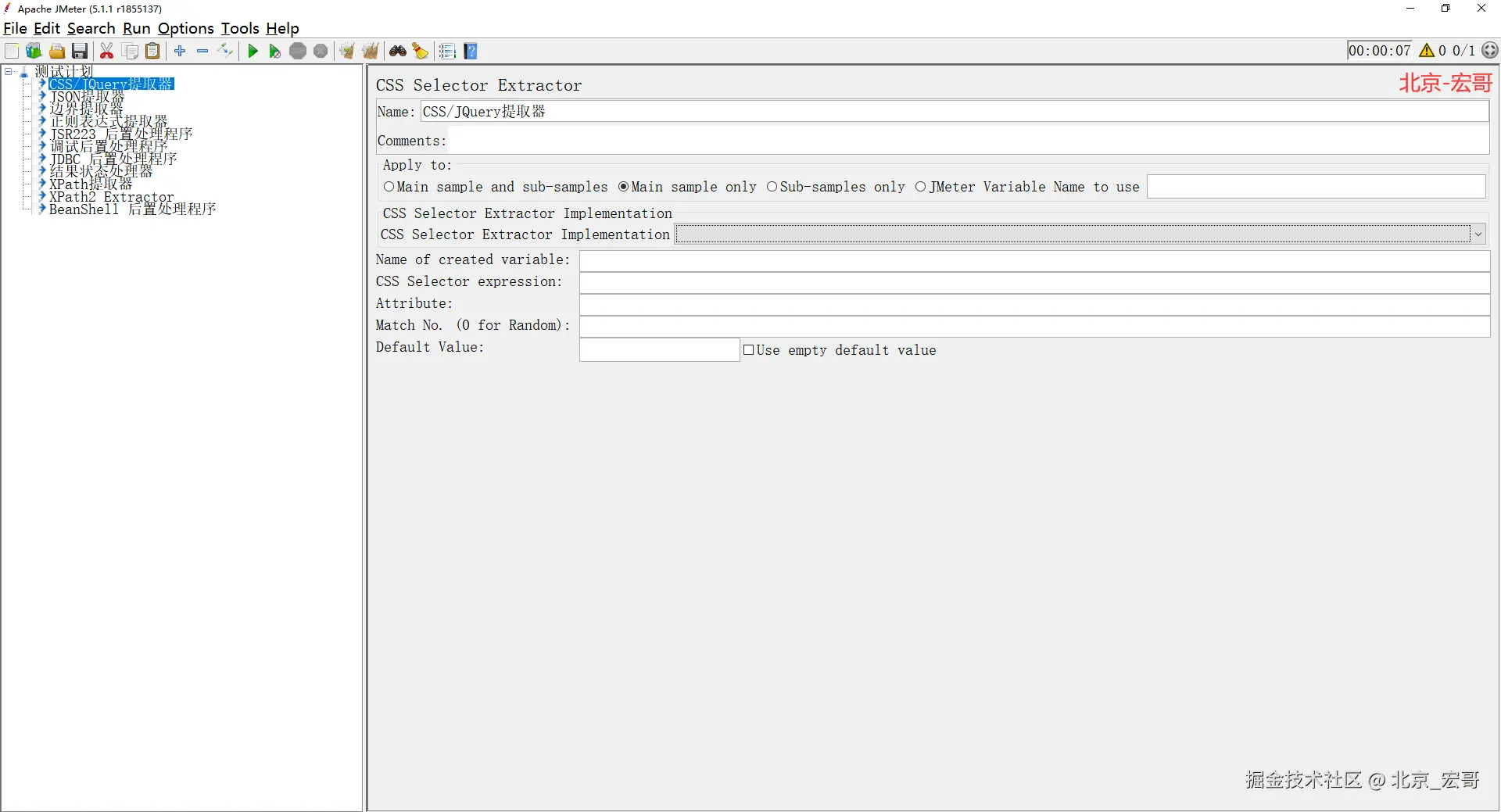Click Start no pauses icon

[x=274, y=51]
